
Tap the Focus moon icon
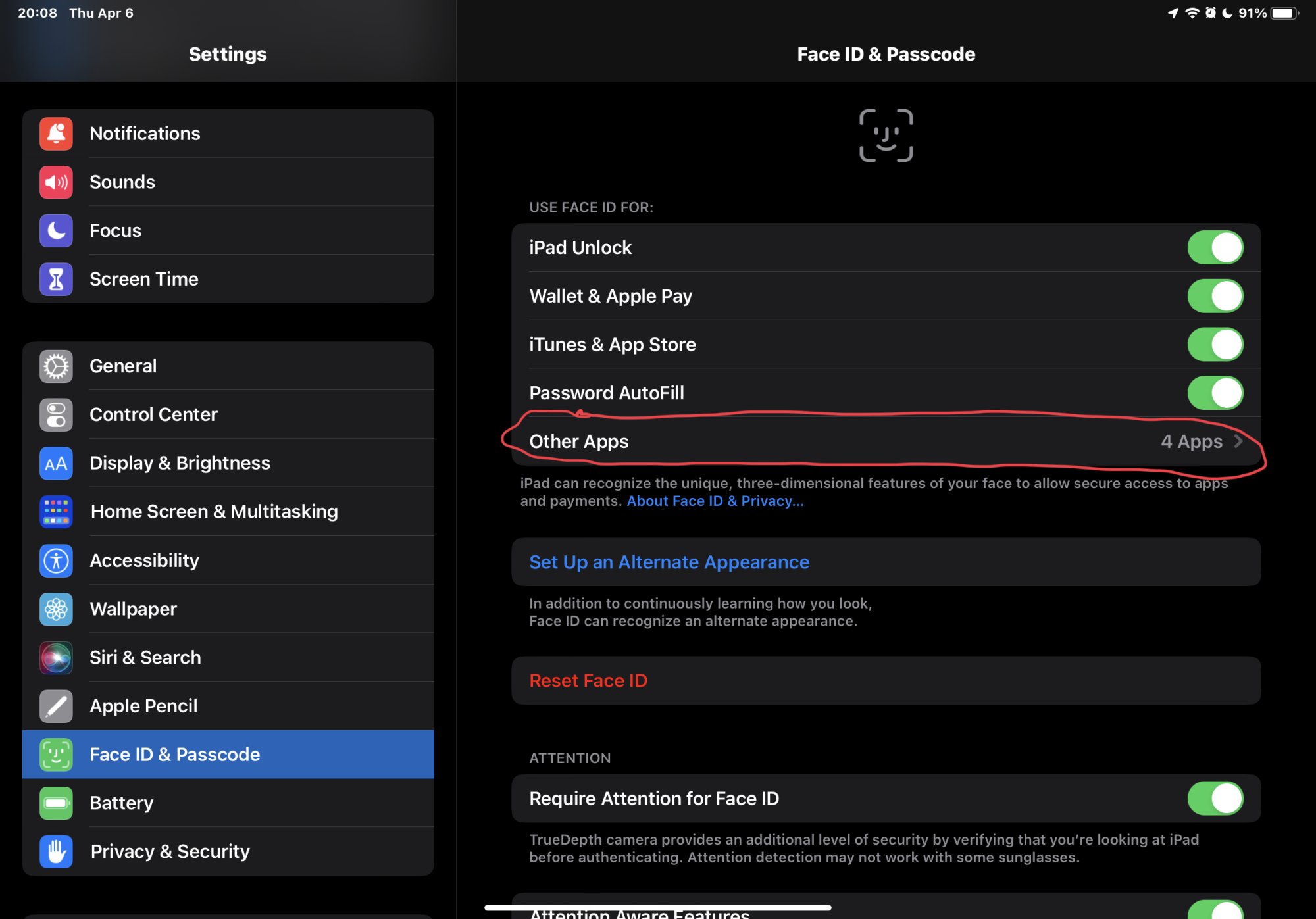coord(56,231)
